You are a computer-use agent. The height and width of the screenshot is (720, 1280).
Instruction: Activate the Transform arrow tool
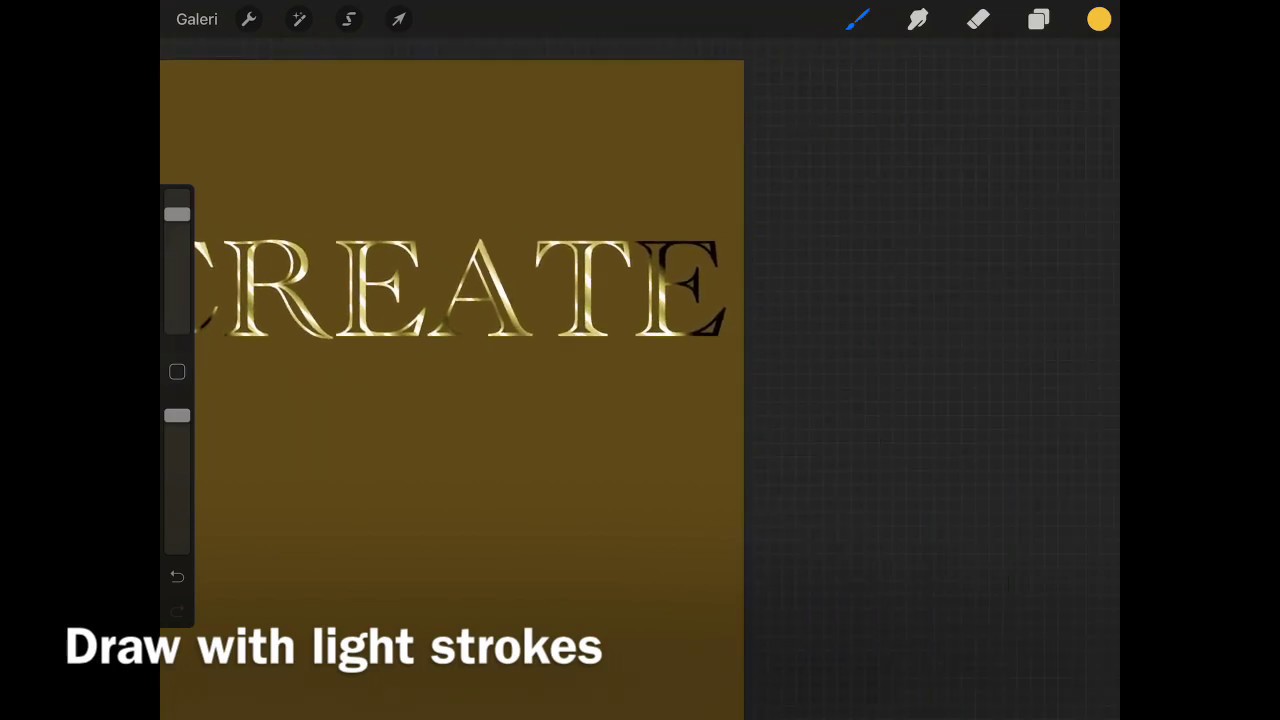tap(398, 19)
